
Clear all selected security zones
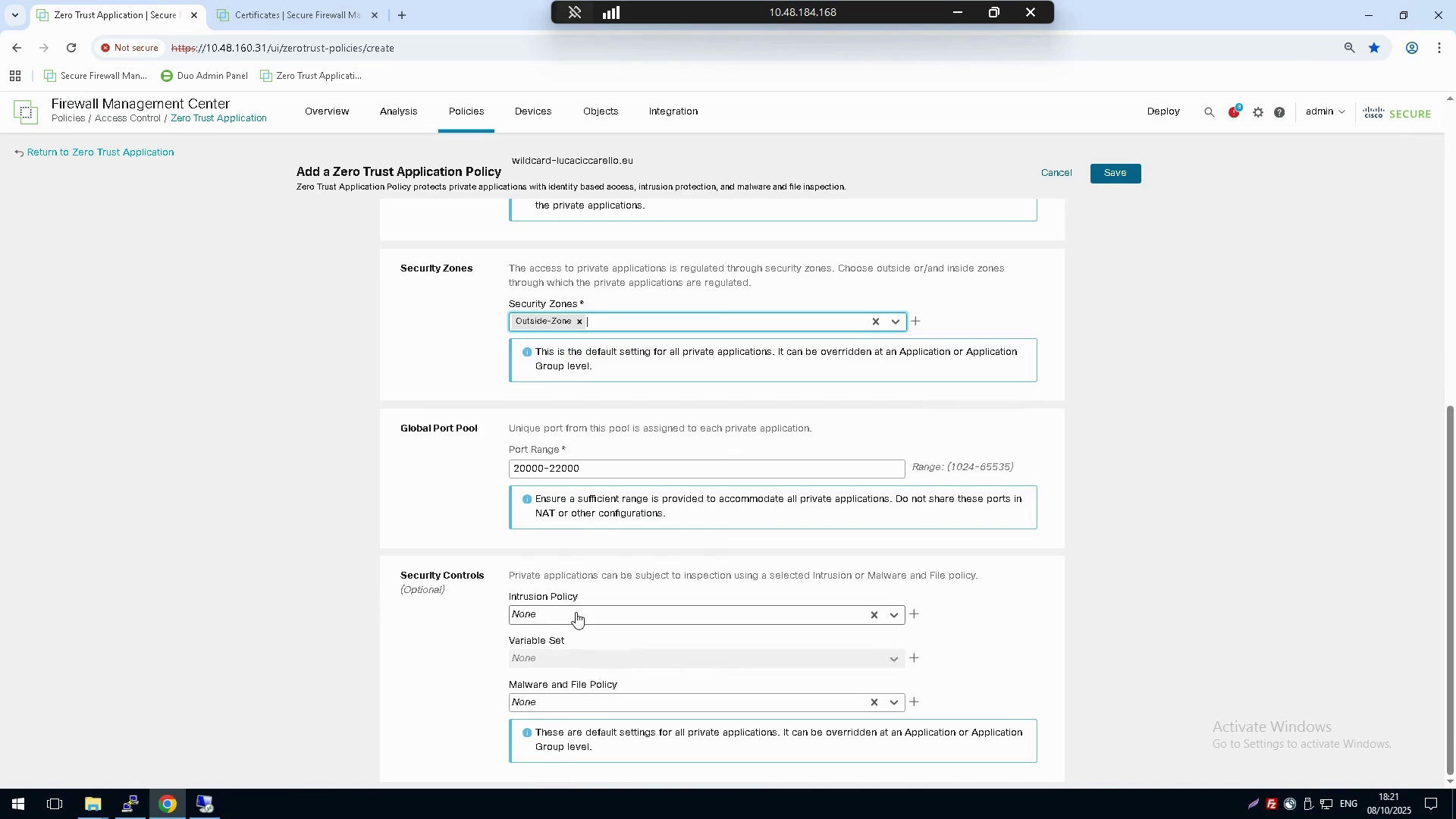tap(875, 322)
